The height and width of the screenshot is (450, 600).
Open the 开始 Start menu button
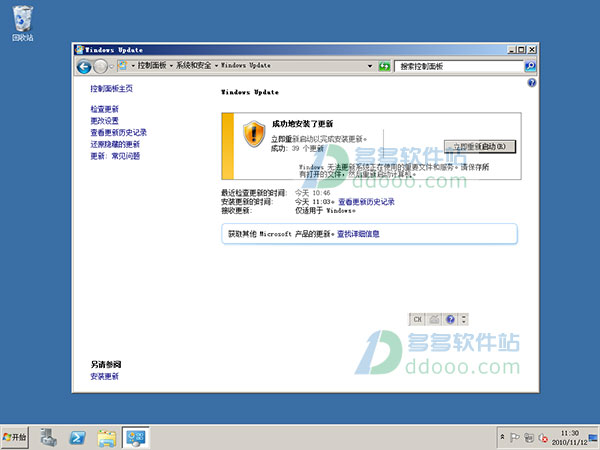15,437
